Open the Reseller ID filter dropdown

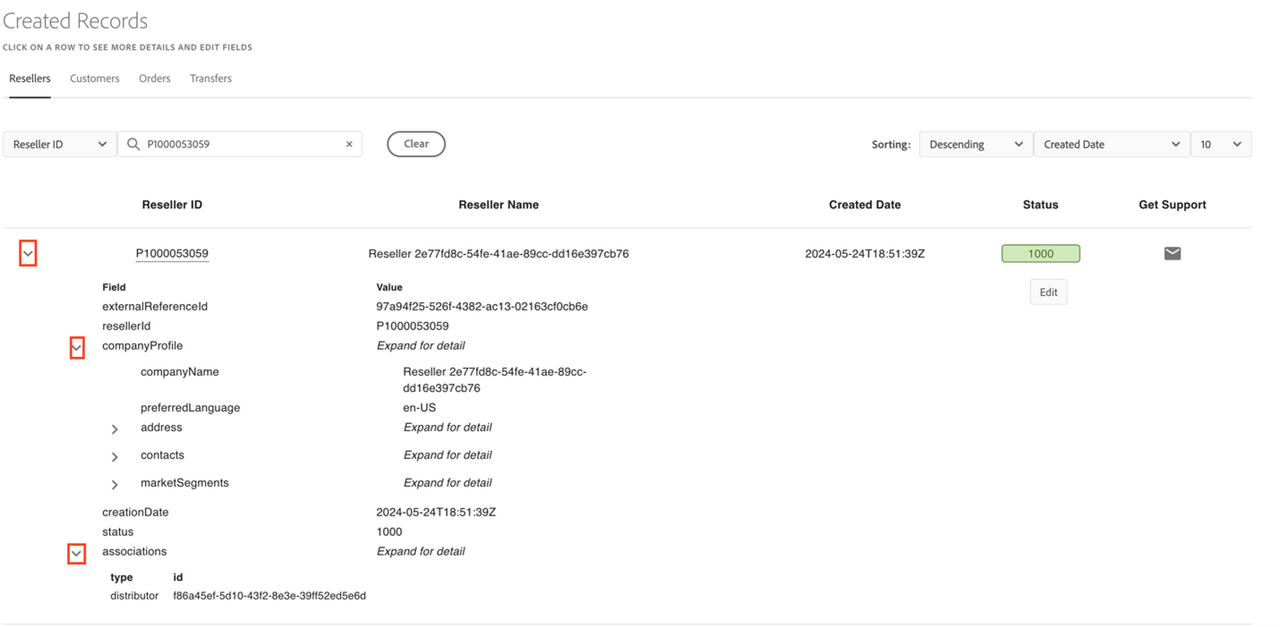59,144
